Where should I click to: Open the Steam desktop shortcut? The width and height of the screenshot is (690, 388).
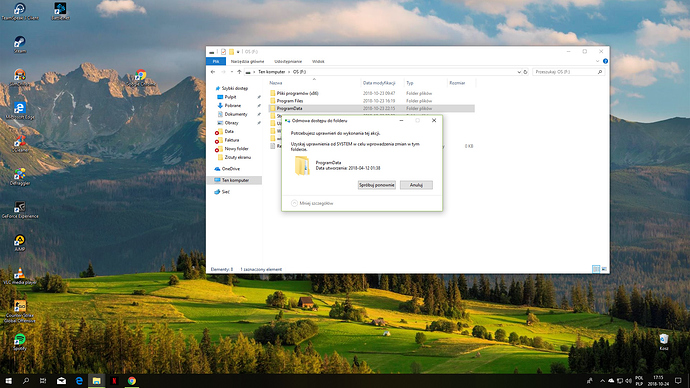point(19,44)
